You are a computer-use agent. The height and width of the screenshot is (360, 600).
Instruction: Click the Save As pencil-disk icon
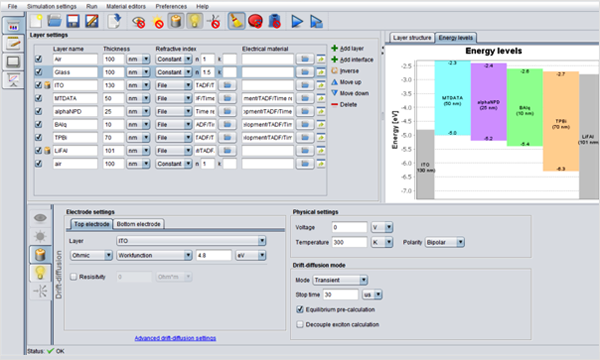pyautogui.click(x=91, y=21)
